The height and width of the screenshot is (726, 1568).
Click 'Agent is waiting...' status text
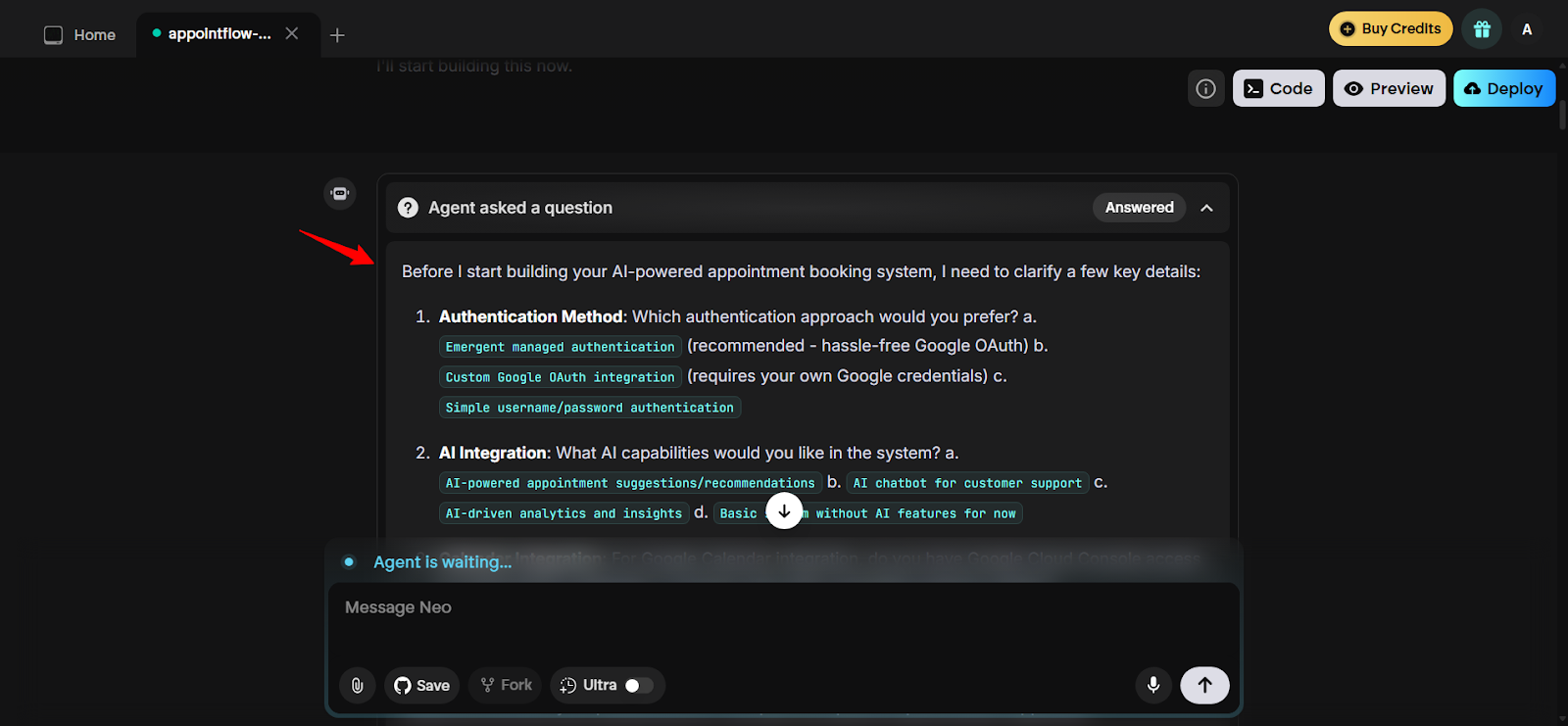tap(442, 562)
